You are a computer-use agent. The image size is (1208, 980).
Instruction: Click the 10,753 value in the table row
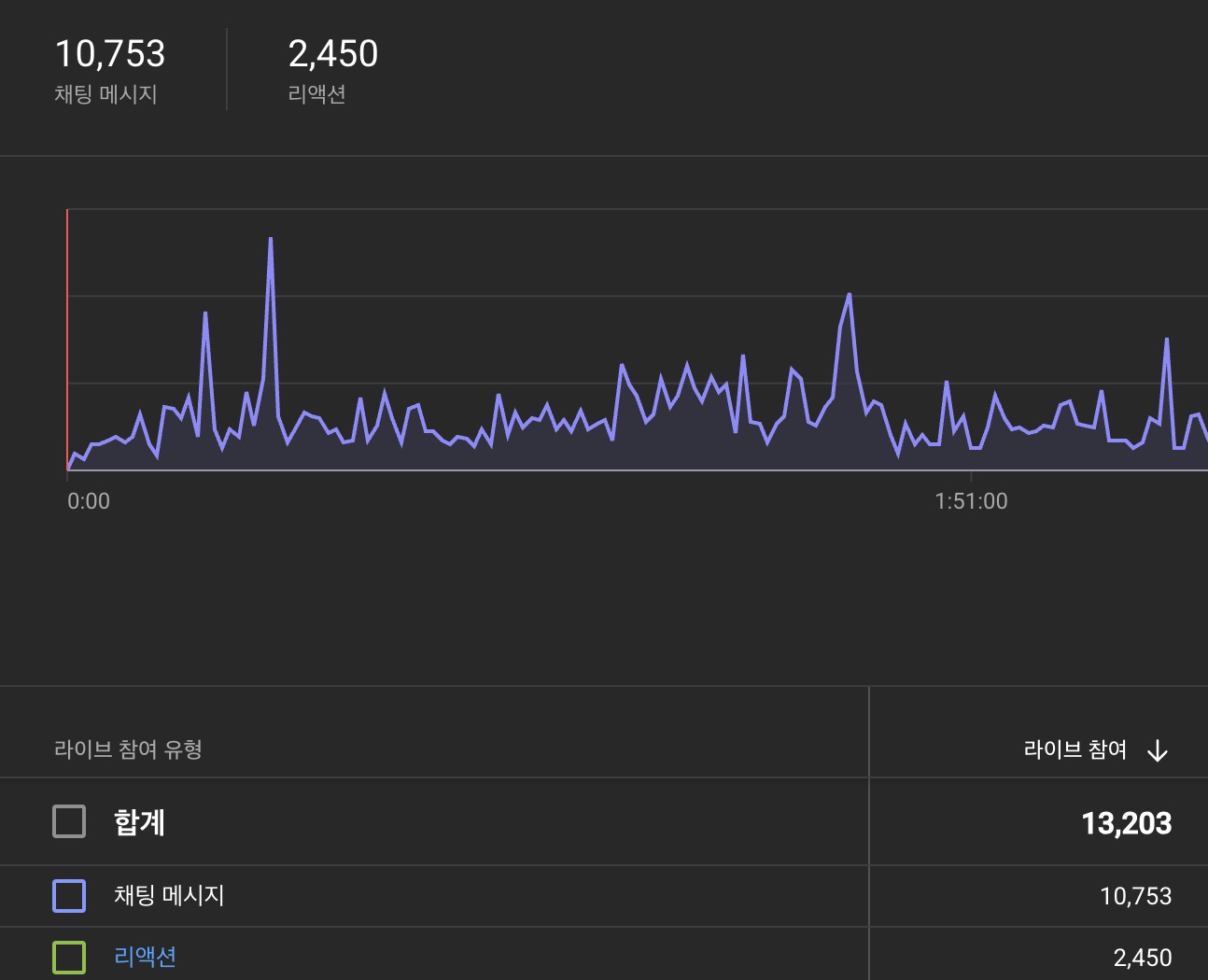pyautogui.click(x=1135, y=896)
